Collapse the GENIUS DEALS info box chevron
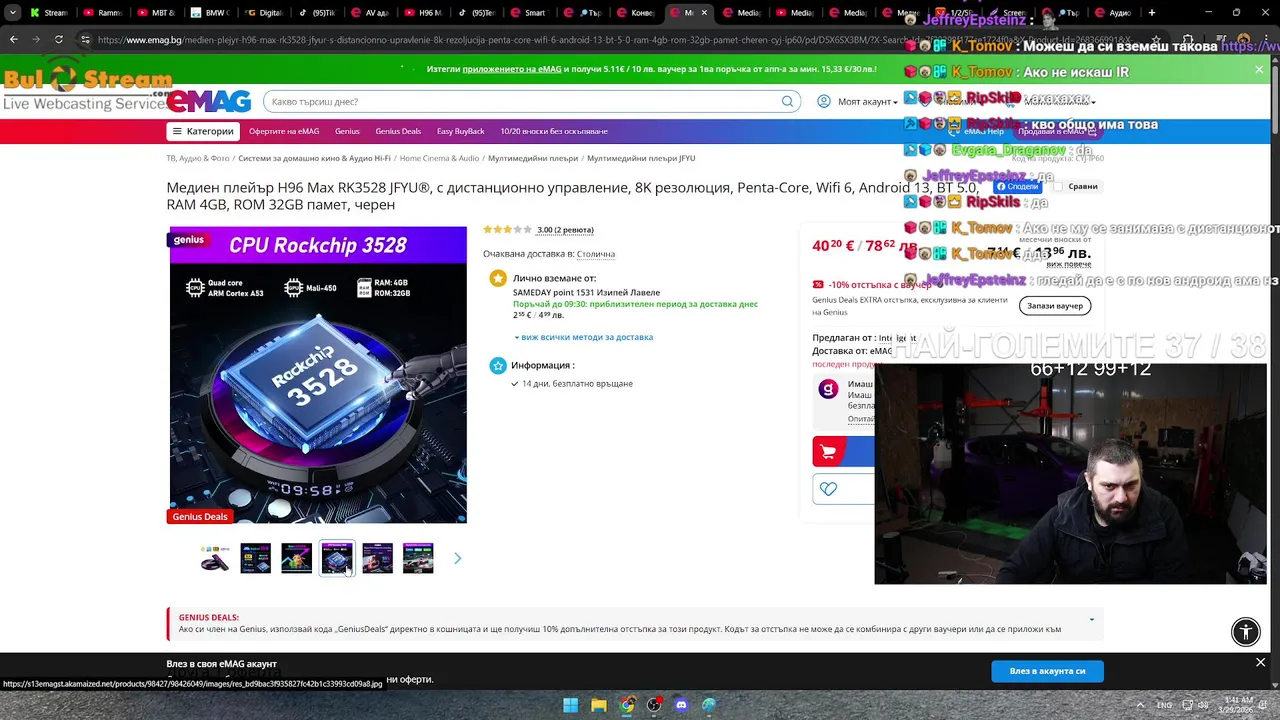Viewport: 1280px width, 720px height. [1091, 620]
